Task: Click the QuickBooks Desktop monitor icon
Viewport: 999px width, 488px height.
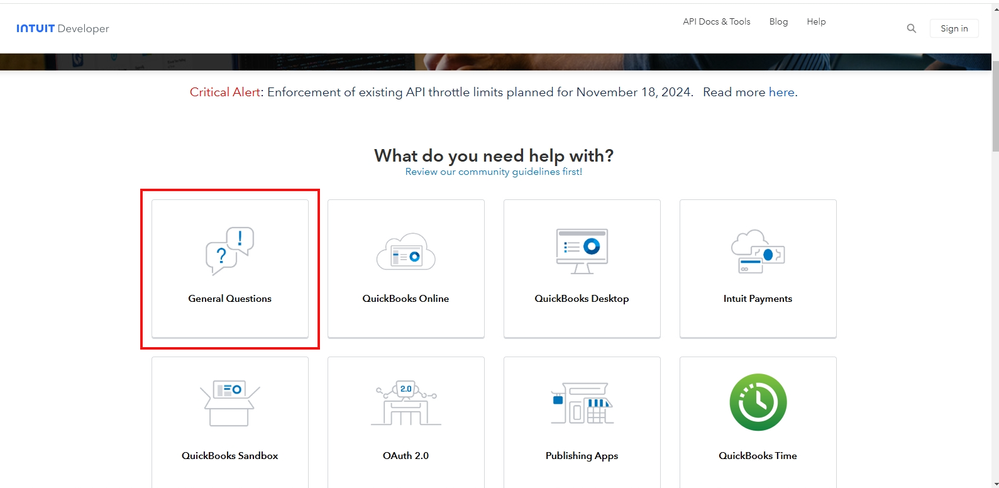Action: pyautogui.click(x=582, y=251)
